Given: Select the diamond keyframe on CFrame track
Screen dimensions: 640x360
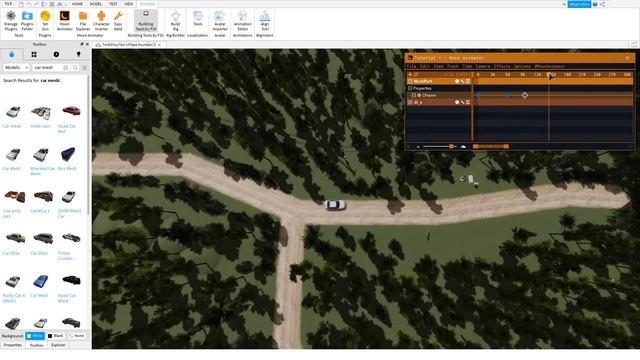Looking at the screenshot, I should pos(525,95).
